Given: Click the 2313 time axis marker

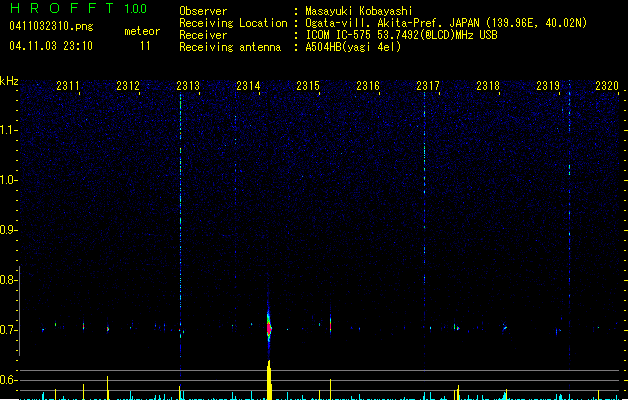Looking at the screenshot, I should point(188,86).
